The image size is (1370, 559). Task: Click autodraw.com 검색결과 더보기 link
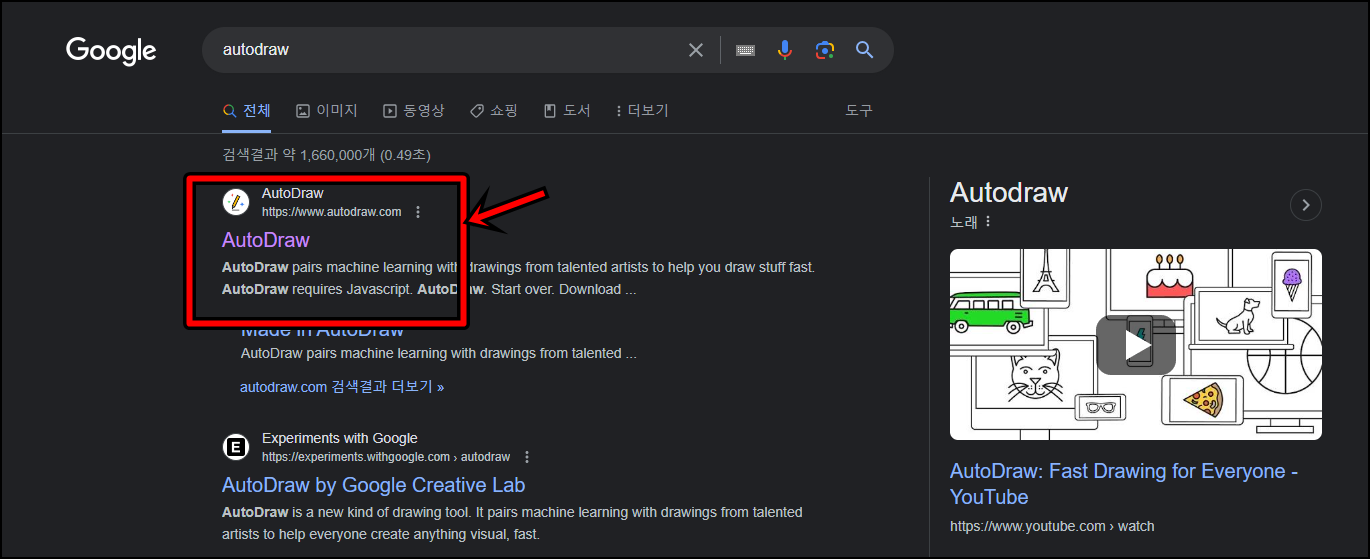(x=342, y=386)
